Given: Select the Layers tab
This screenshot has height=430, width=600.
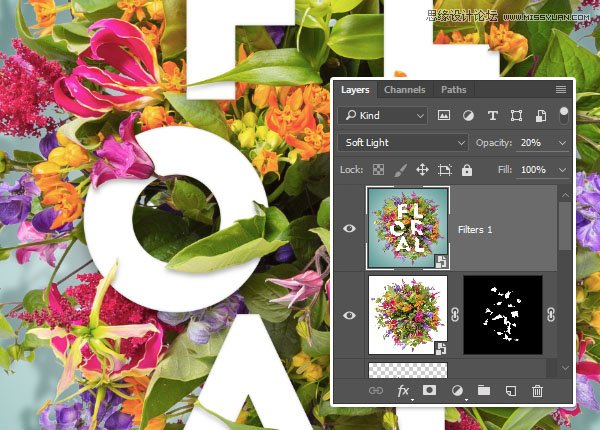Looking at the screenshot, I should (x=355, y=90).
